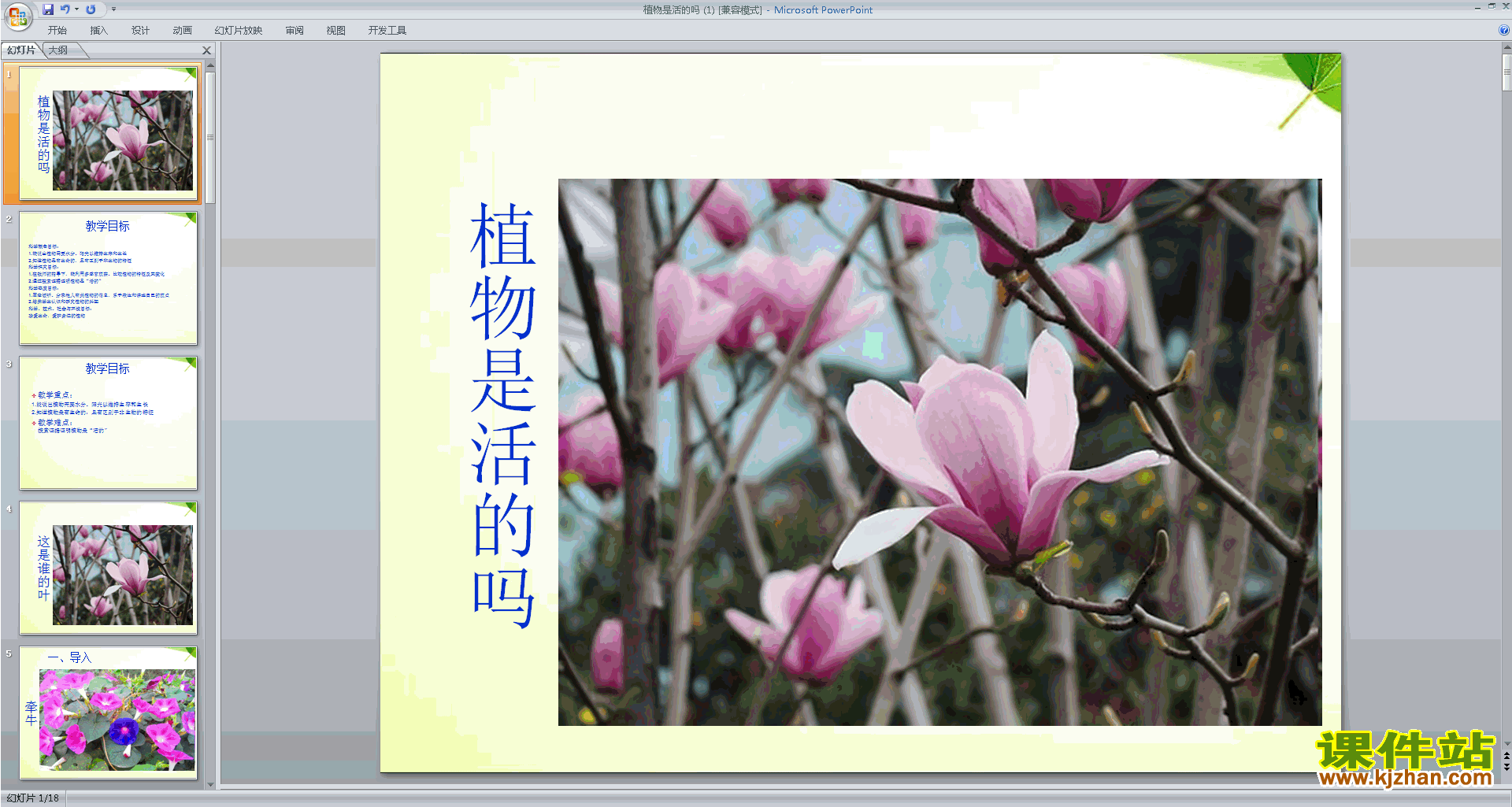
Task: Undo the last action
Action: point(65,9)
